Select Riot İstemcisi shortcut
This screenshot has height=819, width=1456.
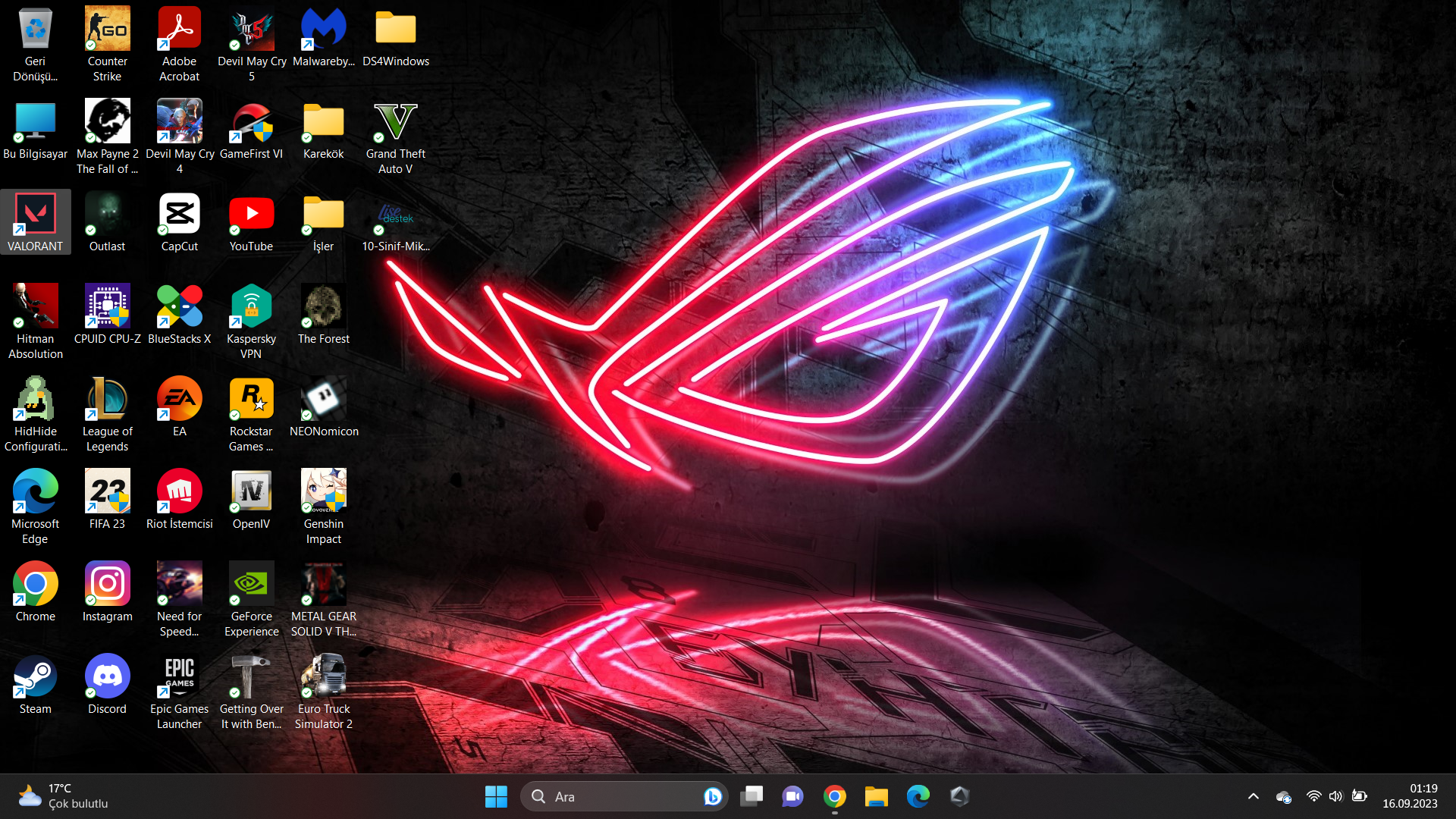179,499
